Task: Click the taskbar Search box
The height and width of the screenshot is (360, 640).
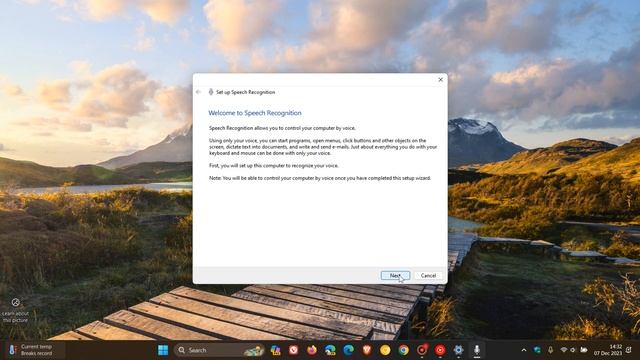Action: tap(220, 350)
